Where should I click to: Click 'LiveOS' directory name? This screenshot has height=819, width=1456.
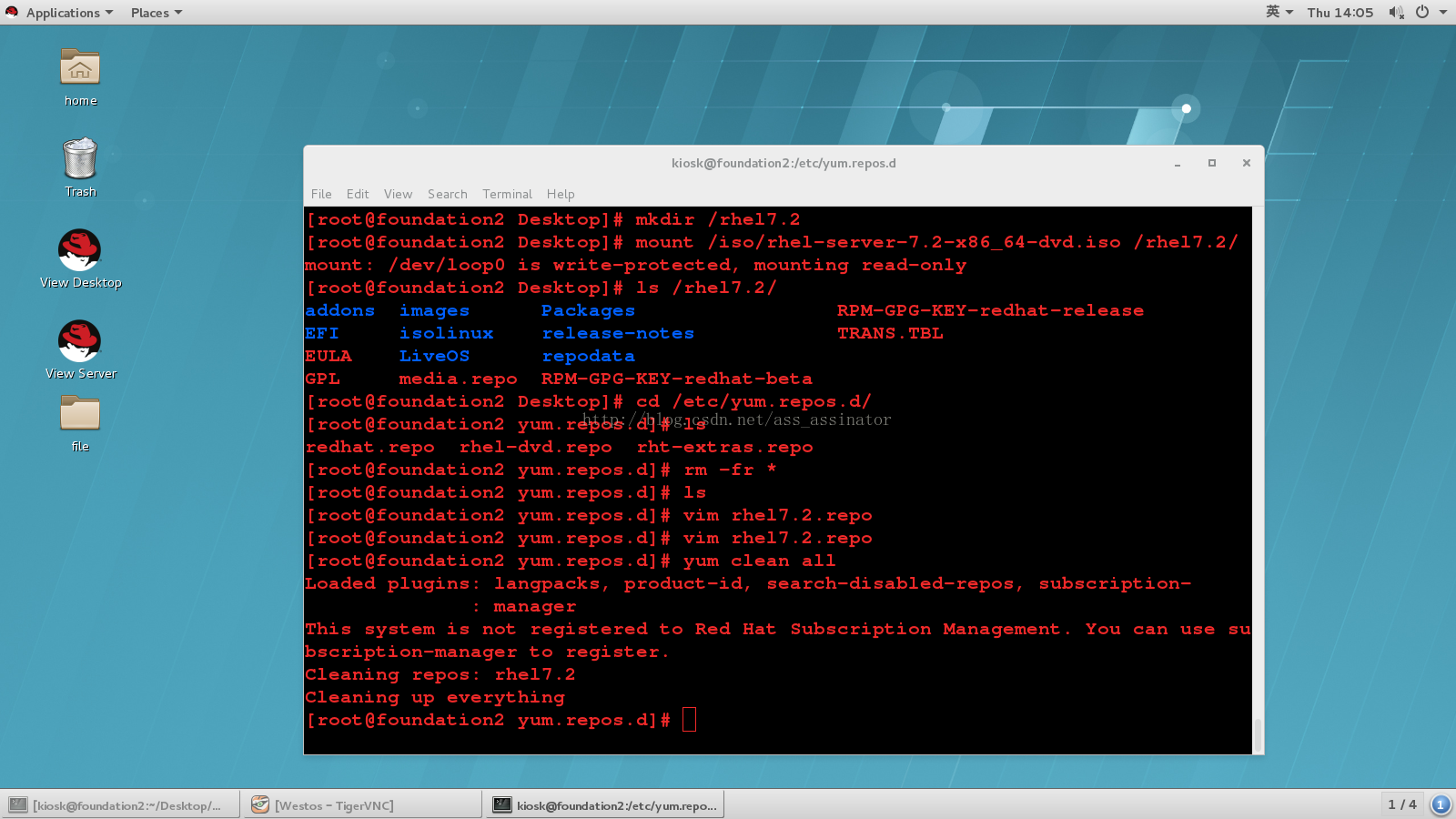(434, 356)
